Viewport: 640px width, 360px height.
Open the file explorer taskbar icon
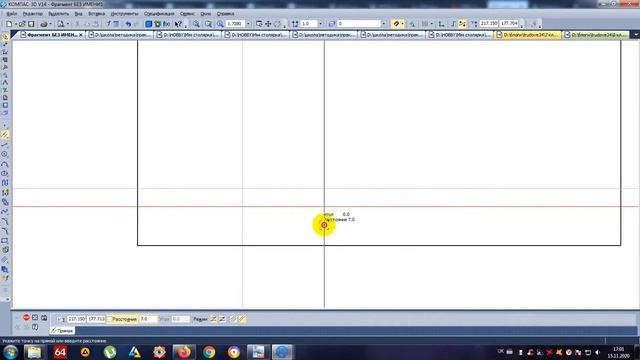click(34, 352)
